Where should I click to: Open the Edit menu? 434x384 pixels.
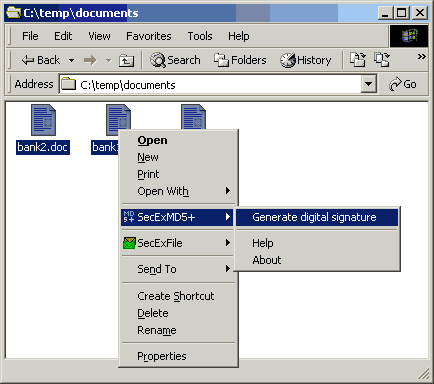point(63,36)
